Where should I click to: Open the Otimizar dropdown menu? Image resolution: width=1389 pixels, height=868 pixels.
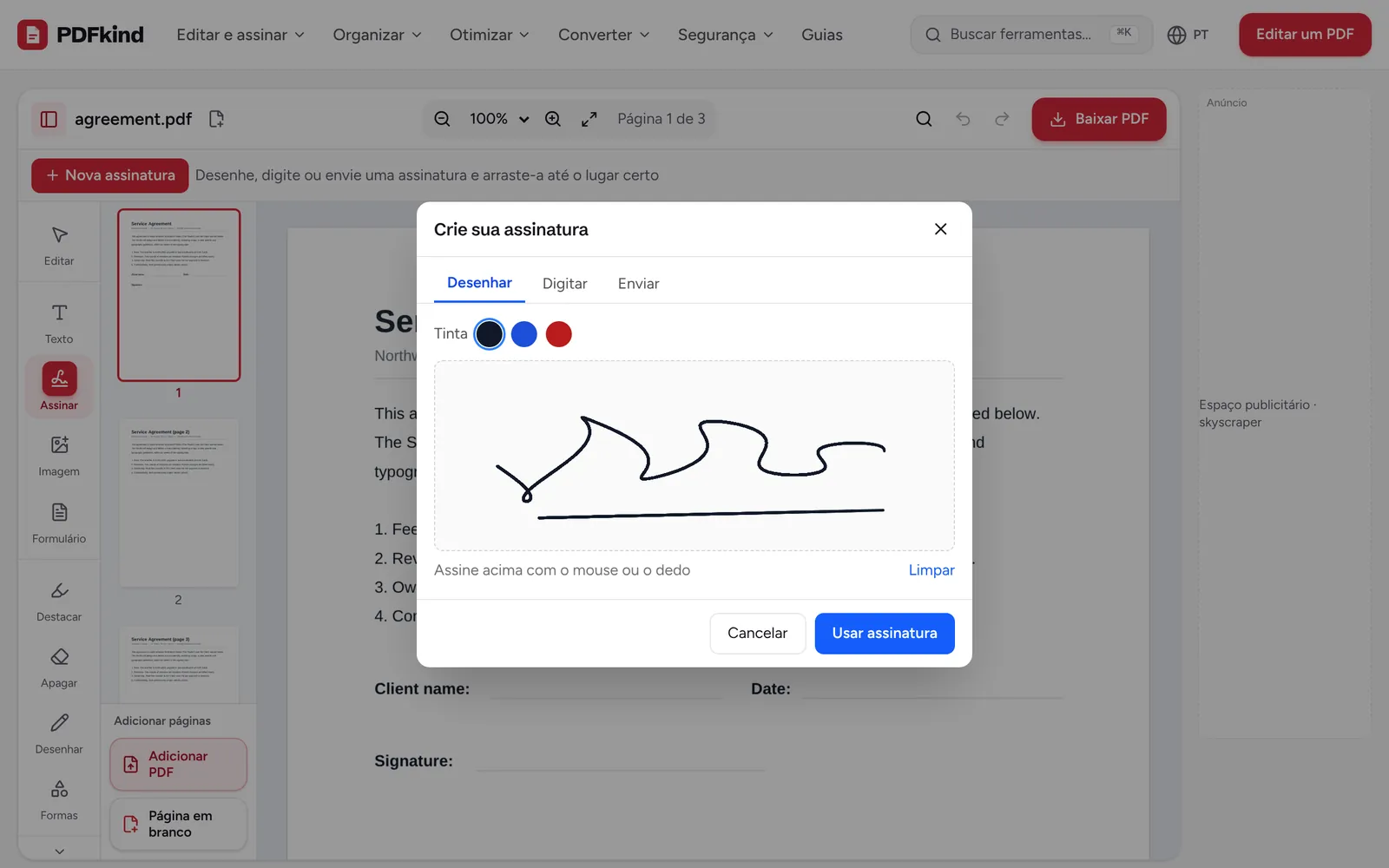click(490, 35)
